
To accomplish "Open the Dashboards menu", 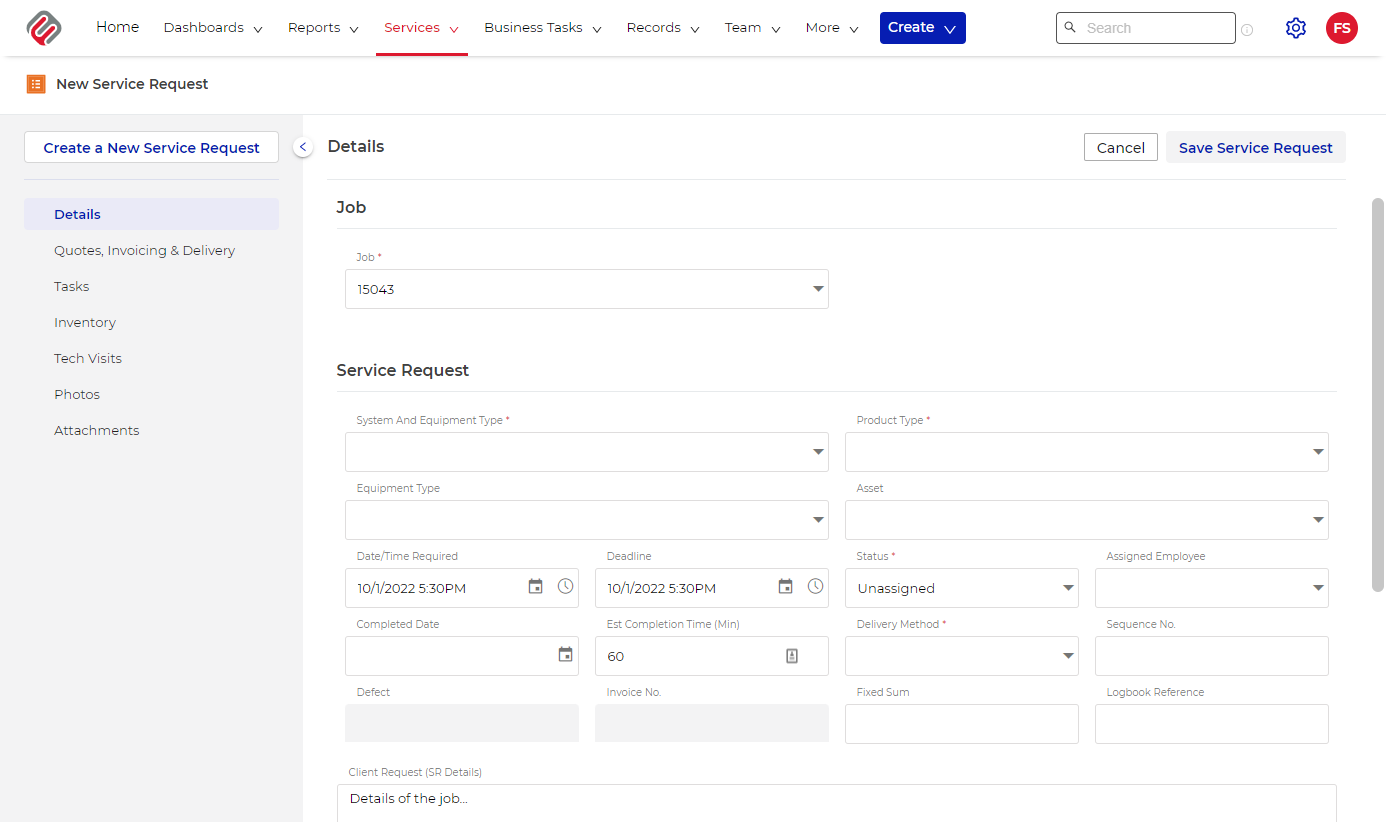I will point(213,28).
